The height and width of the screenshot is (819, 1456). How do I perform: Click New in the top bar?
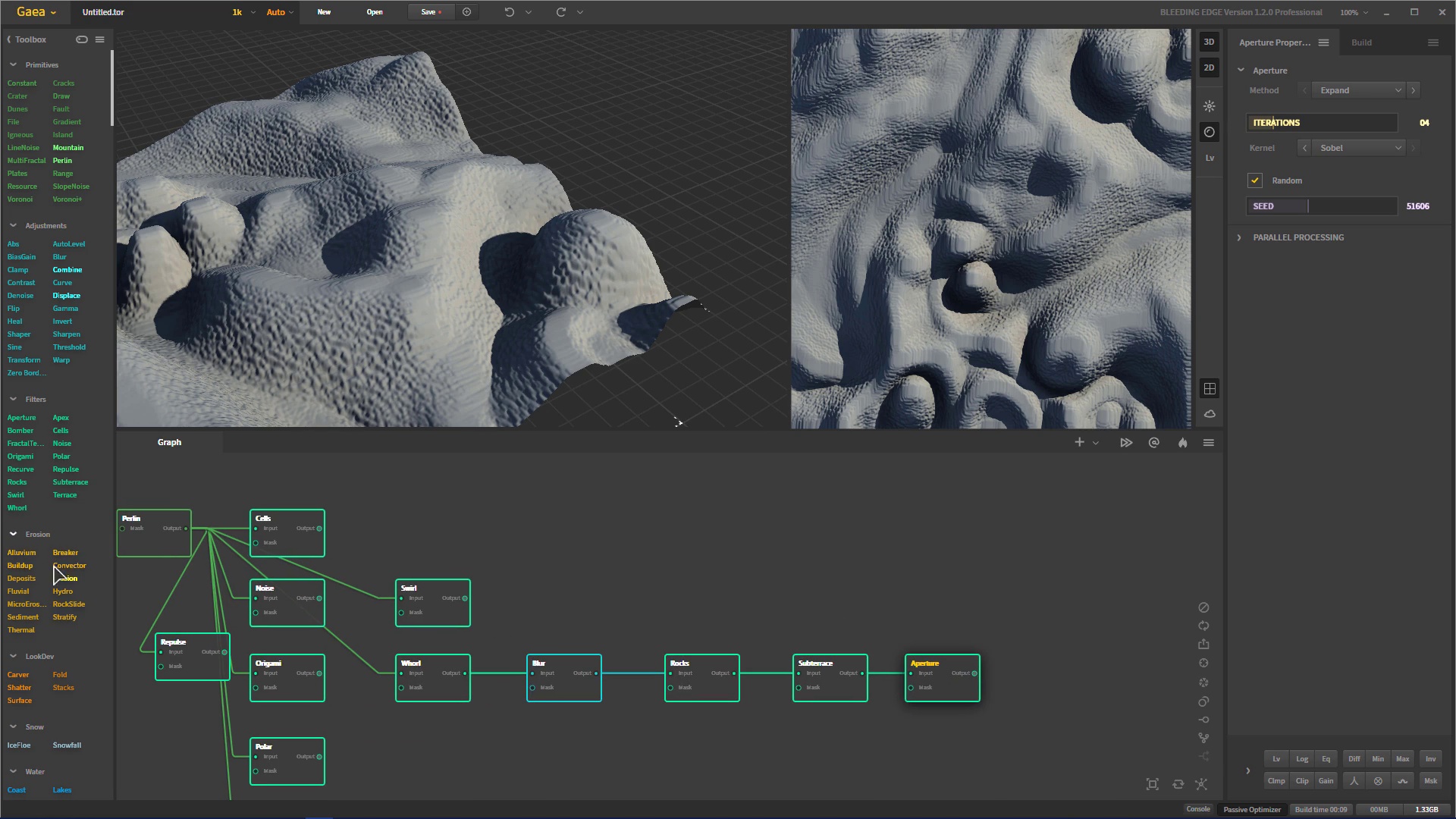[324, 12]
